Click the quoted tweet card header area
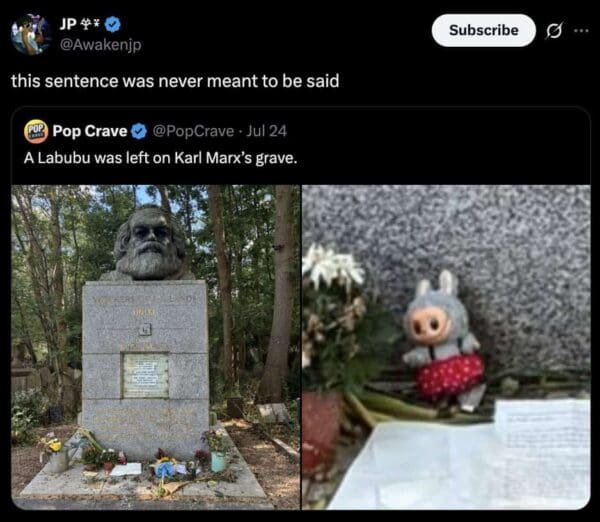600x522 pixels. tap(300, 131)
